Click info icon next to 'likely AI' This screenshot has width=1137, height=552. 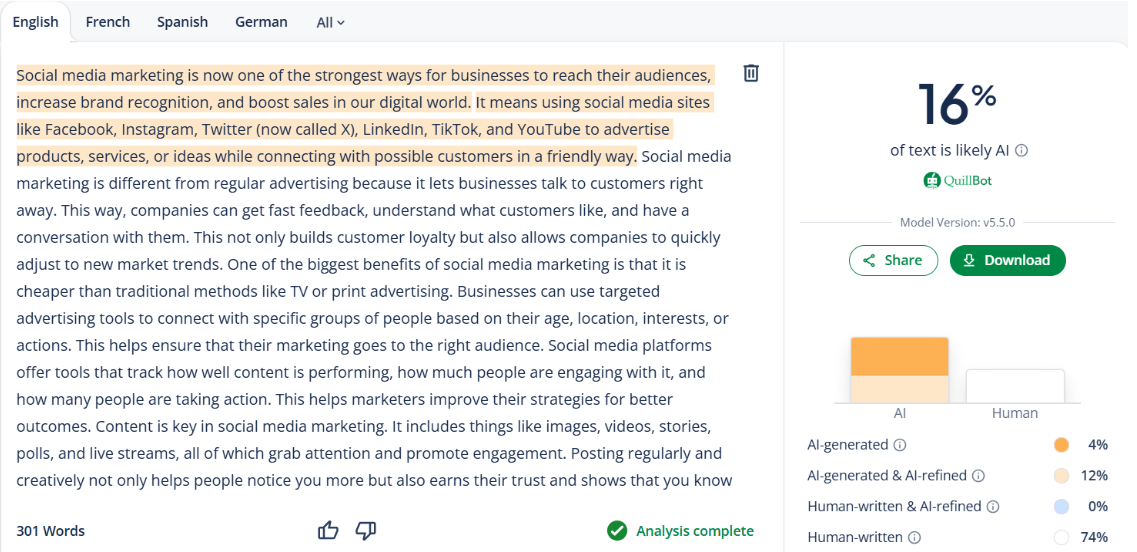pyautogui.click(x=1021, y=151)
